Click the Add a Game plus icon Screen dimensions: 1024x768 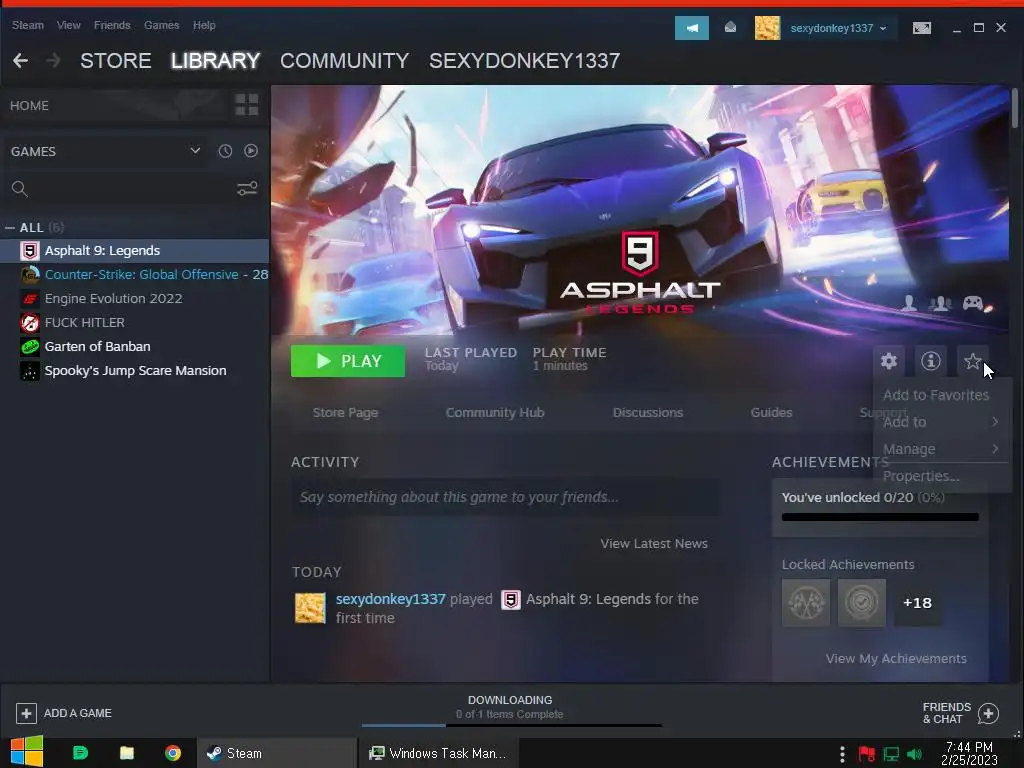(x=26, y=713)
